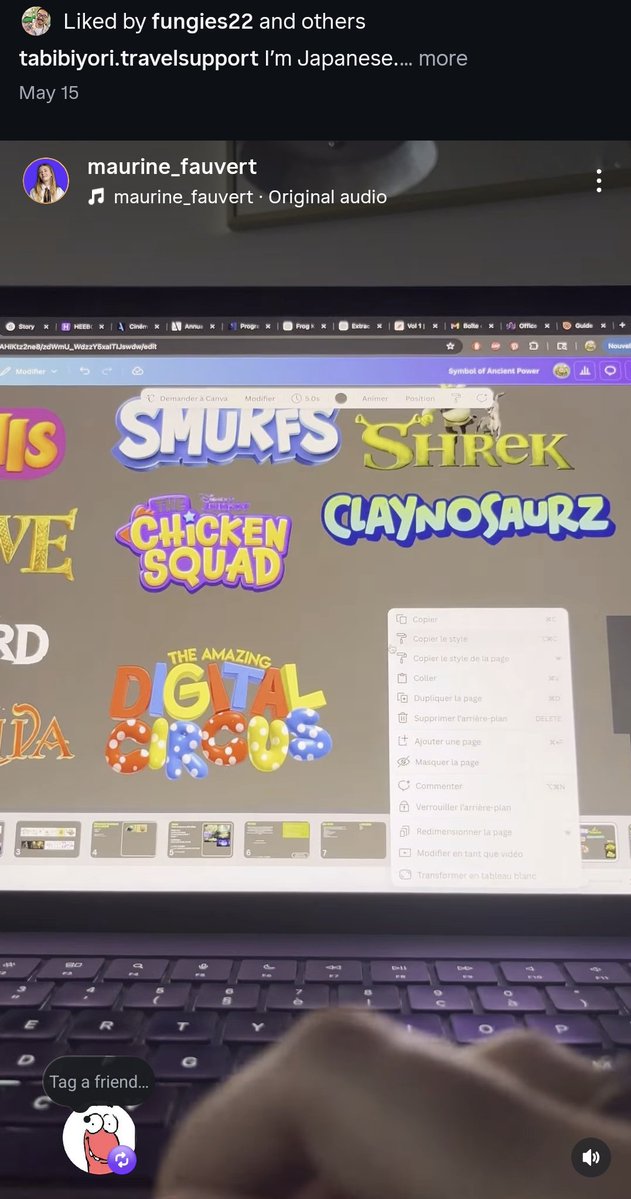This screenshot has width=631, height=1199.
Task: Open the Canva 'Modifier' dropdown in the top bar
Action: click(x=31, y=371)
